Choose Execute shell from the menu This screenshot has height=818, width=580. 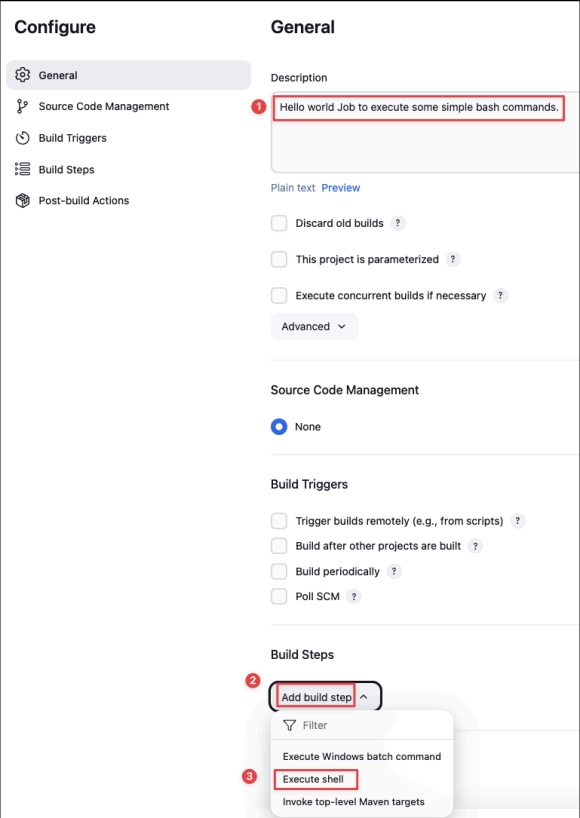(x=313, y=779)
